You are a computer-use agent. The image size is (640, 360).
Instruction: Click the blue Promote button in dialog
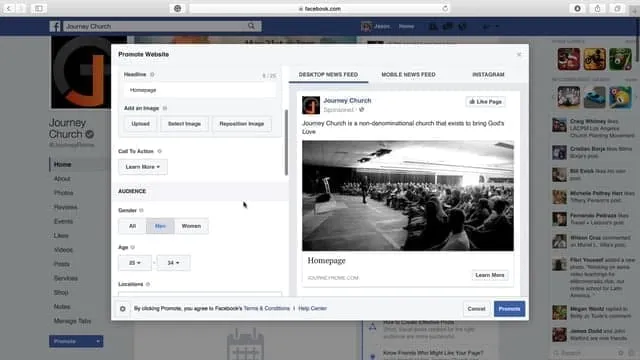coord(509,309)
